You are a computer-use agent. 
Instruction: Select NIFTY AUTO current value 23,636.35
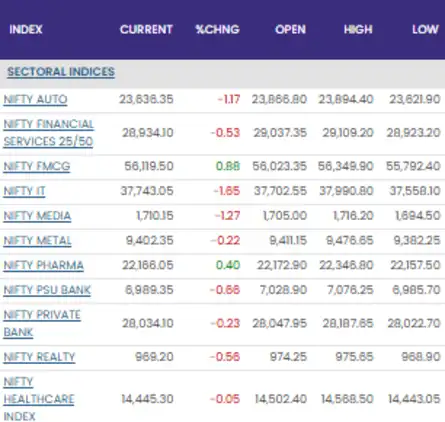click(x=146, y=99)
